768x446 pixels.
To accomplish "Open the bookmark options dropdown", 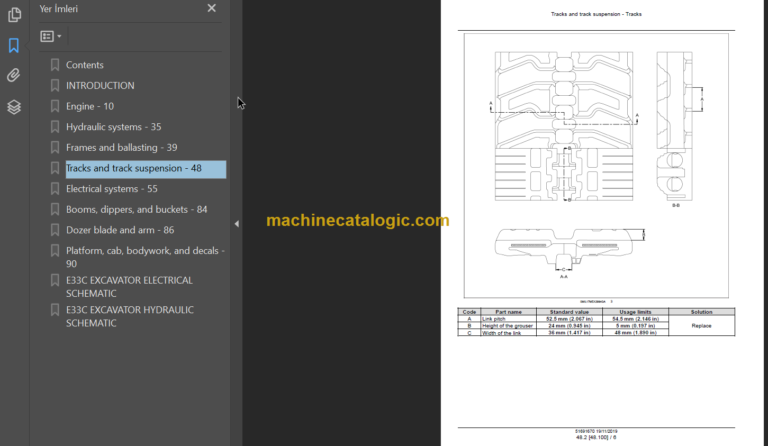I will click(51, 36).
